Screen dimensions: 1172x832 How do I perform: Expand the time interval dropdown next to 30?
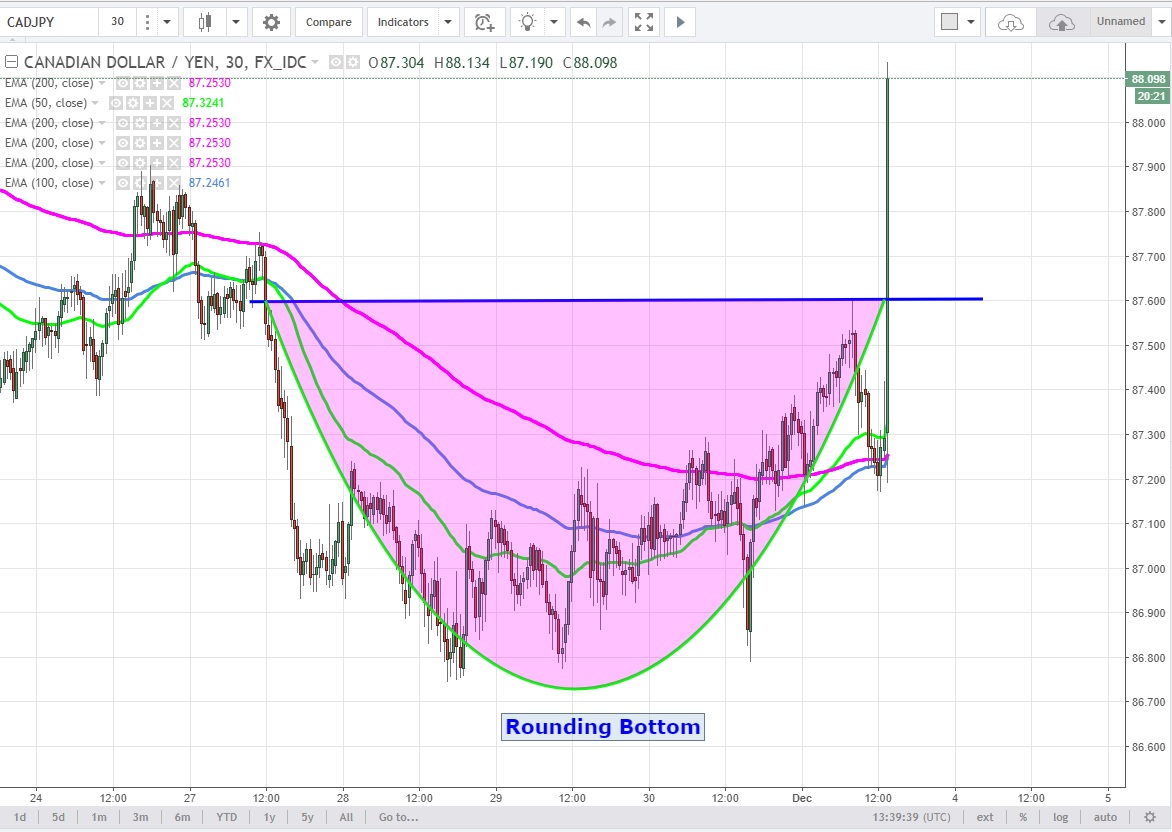tap(167, 22)
